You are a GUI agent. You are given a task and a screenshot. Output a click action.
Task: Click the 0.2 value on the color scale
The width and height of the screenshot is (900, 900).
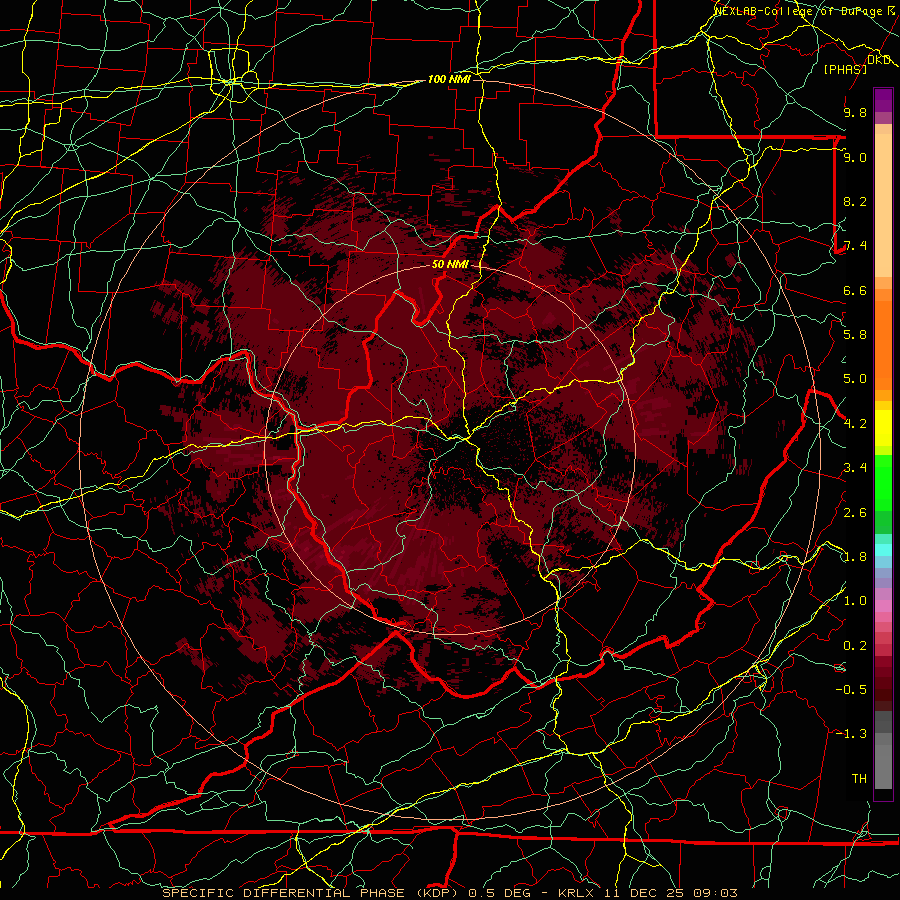855,646
